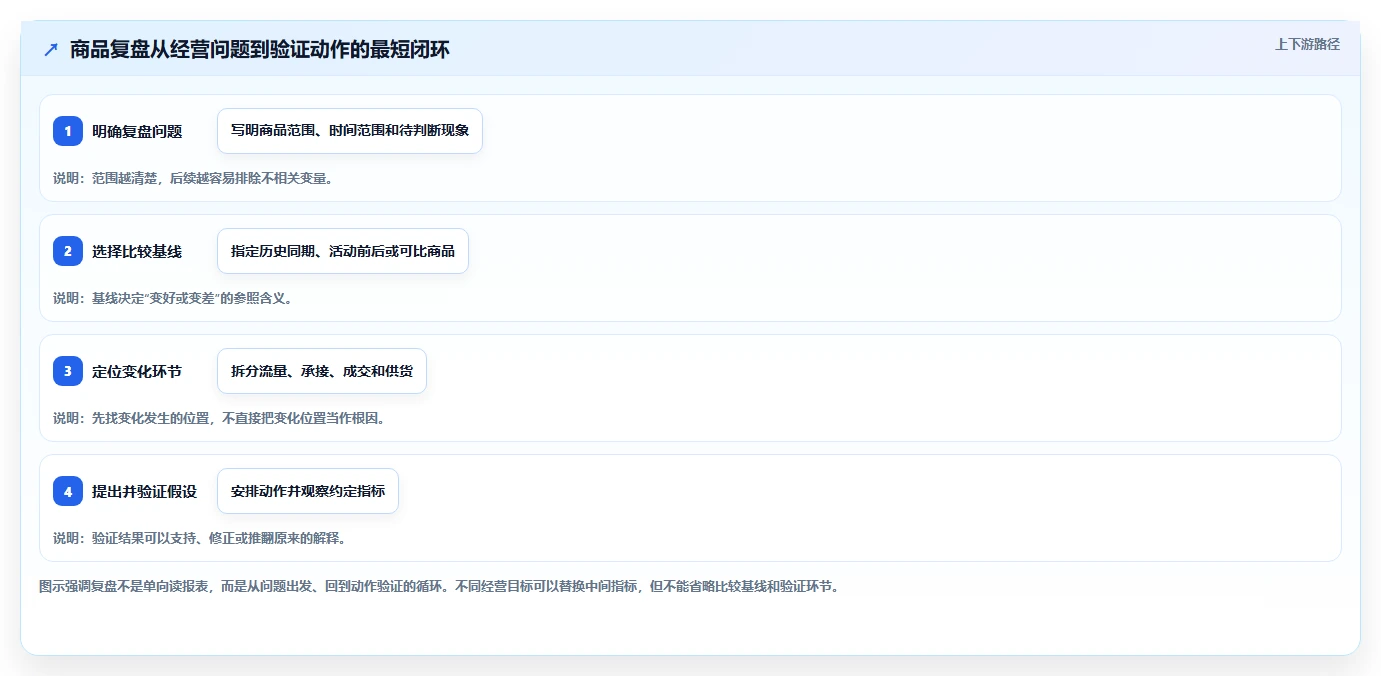Select the 定位变化环节 step label

pyautogui.click(x=137, y=371)
